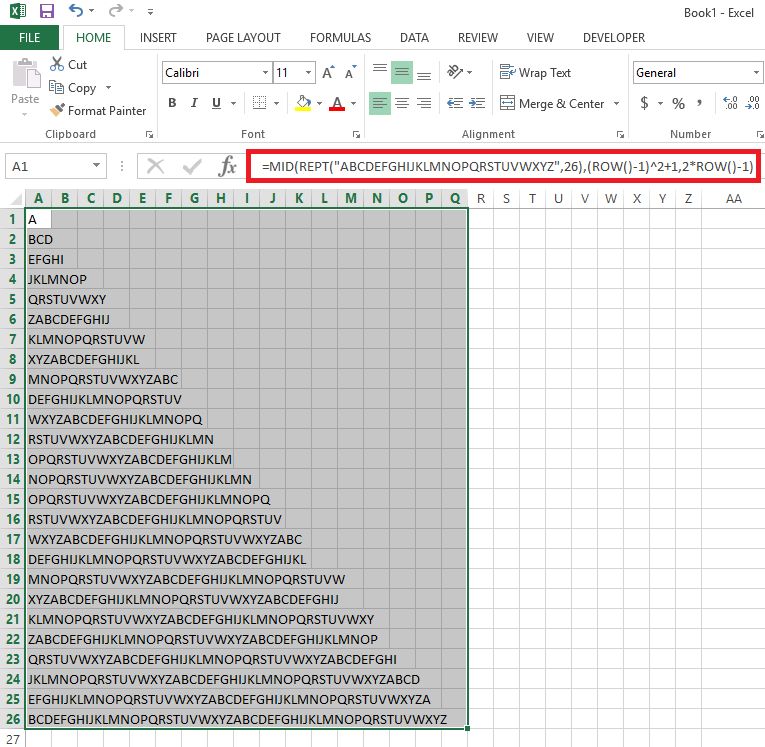This screenshot has width=765, height=747.
Task: Toggle Align Left
Action: (380, 103)
